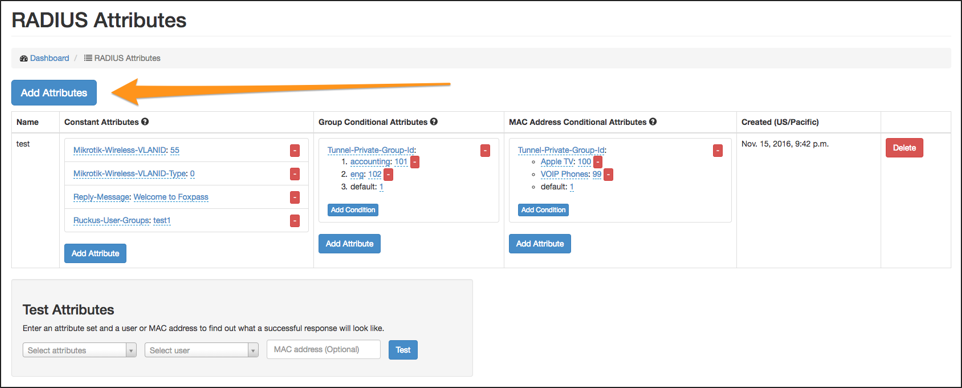Edit the Welcome to Foxpass value link

coord(174,198)
